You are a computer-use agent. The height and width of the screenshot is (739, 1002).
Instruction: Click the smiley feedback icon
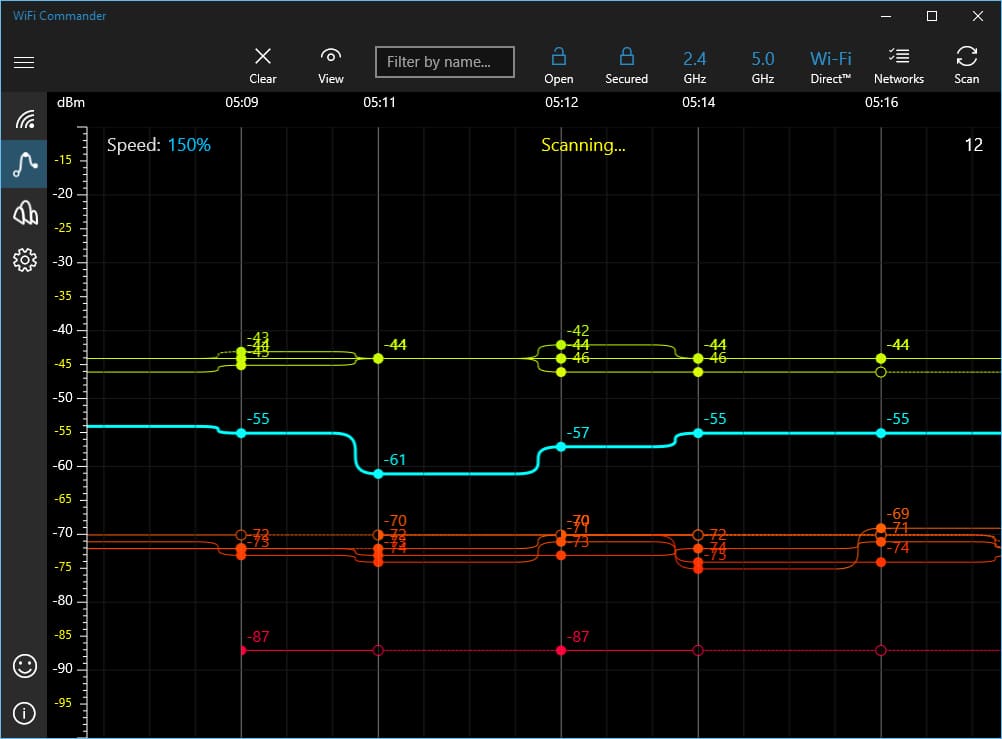pyautogui.click(x=24, y=666)
